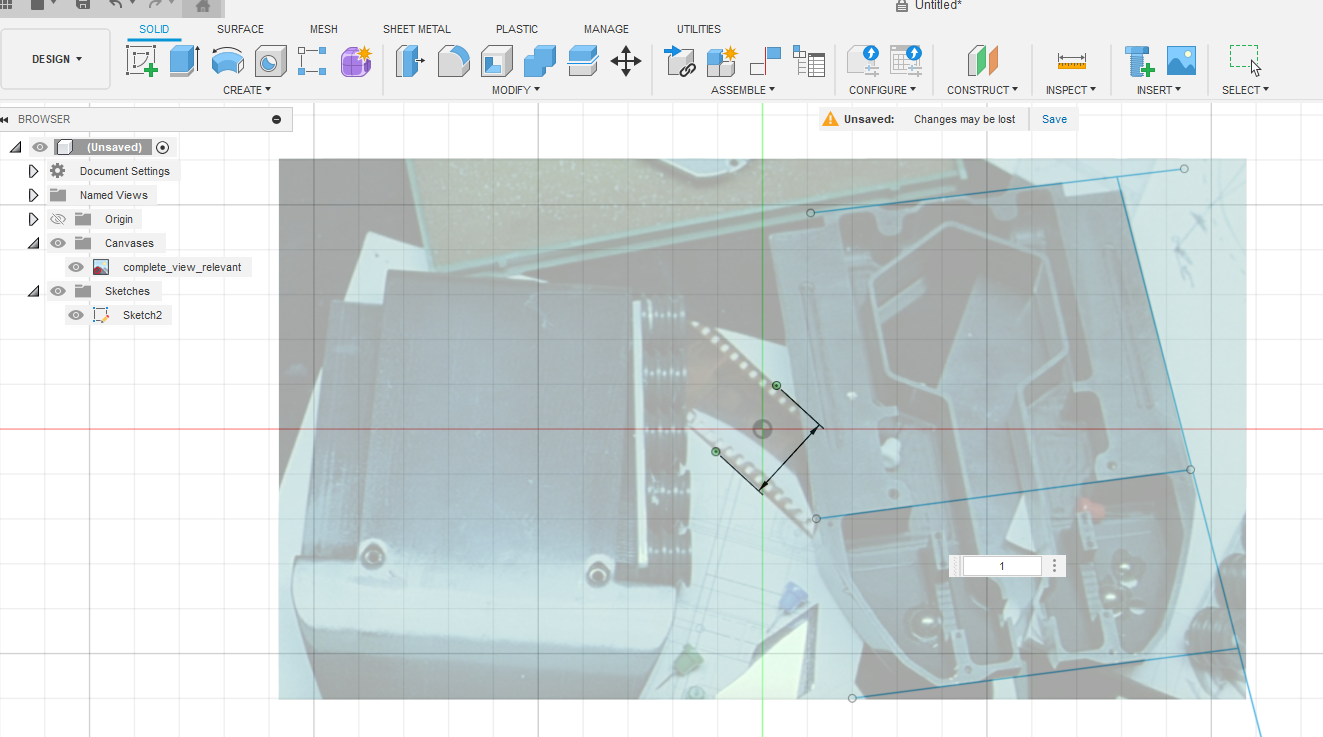1323x737 pixels.
Task: Click the Move/Copy arrows icon
Action: click(626, 61)
